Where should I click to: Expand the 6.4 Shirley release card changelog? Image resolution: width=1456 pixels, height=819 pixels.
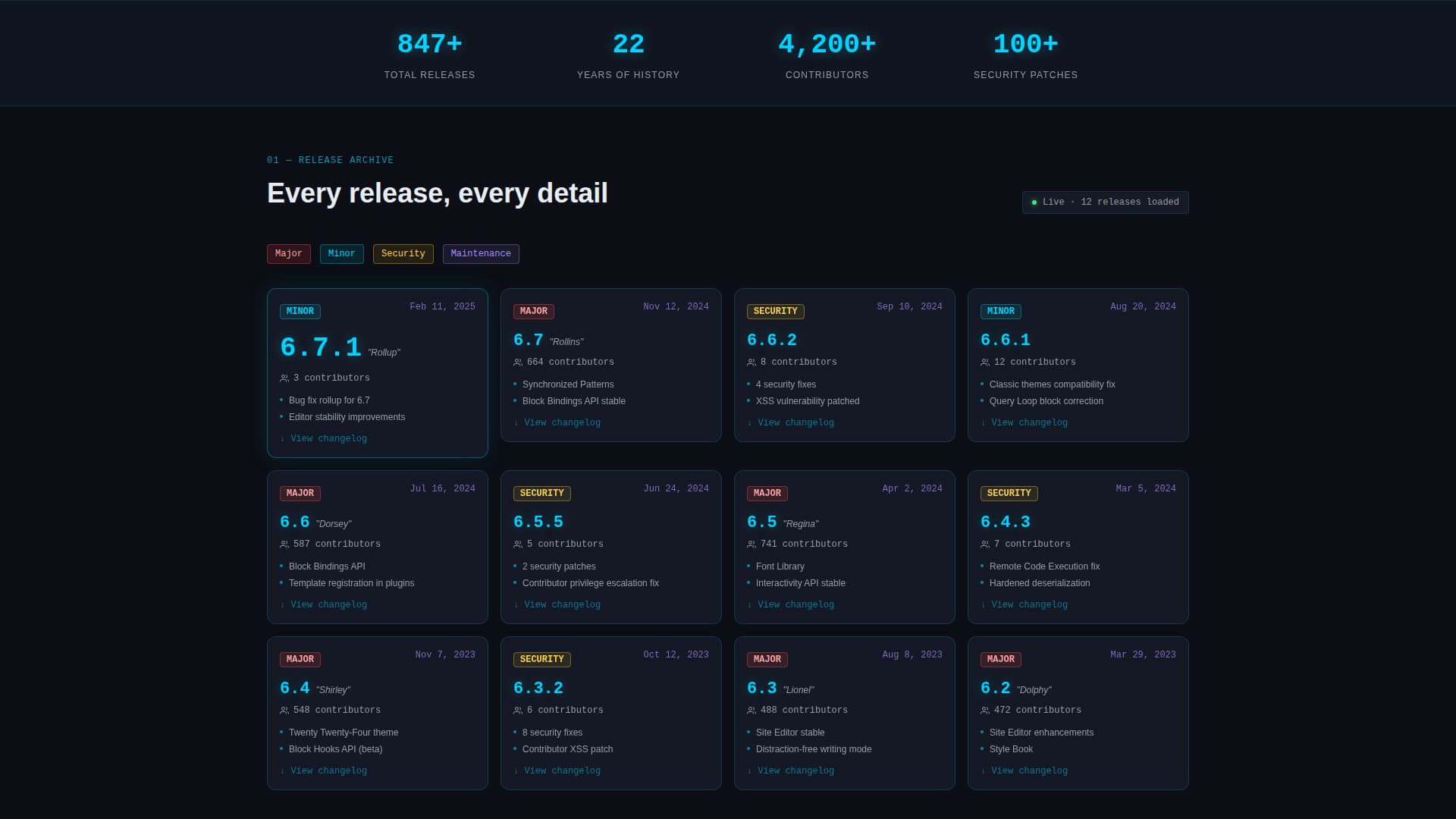click(x=328, y=770)
